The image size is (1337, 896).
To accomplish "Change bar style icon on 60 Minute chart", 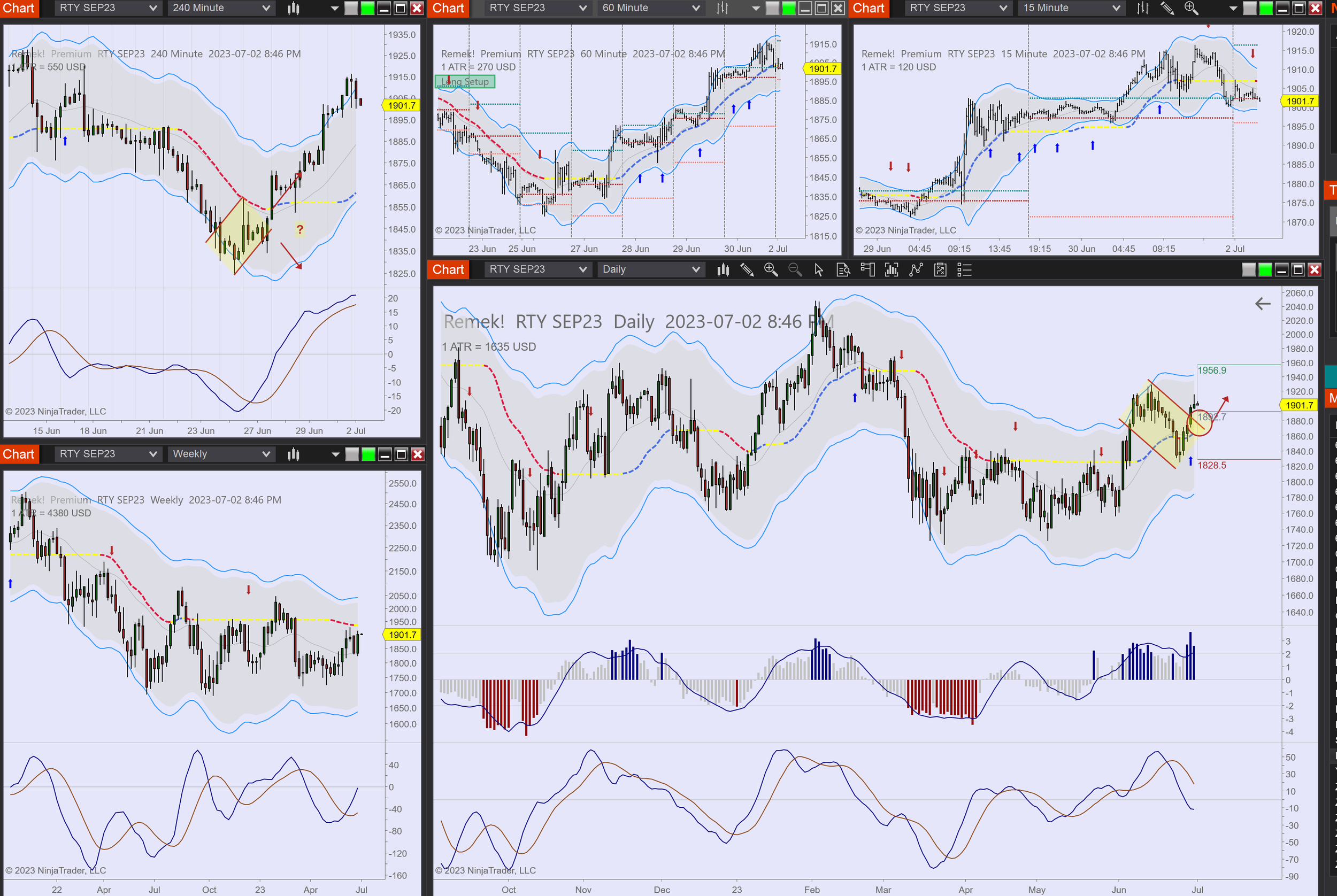I will [723, 8].
